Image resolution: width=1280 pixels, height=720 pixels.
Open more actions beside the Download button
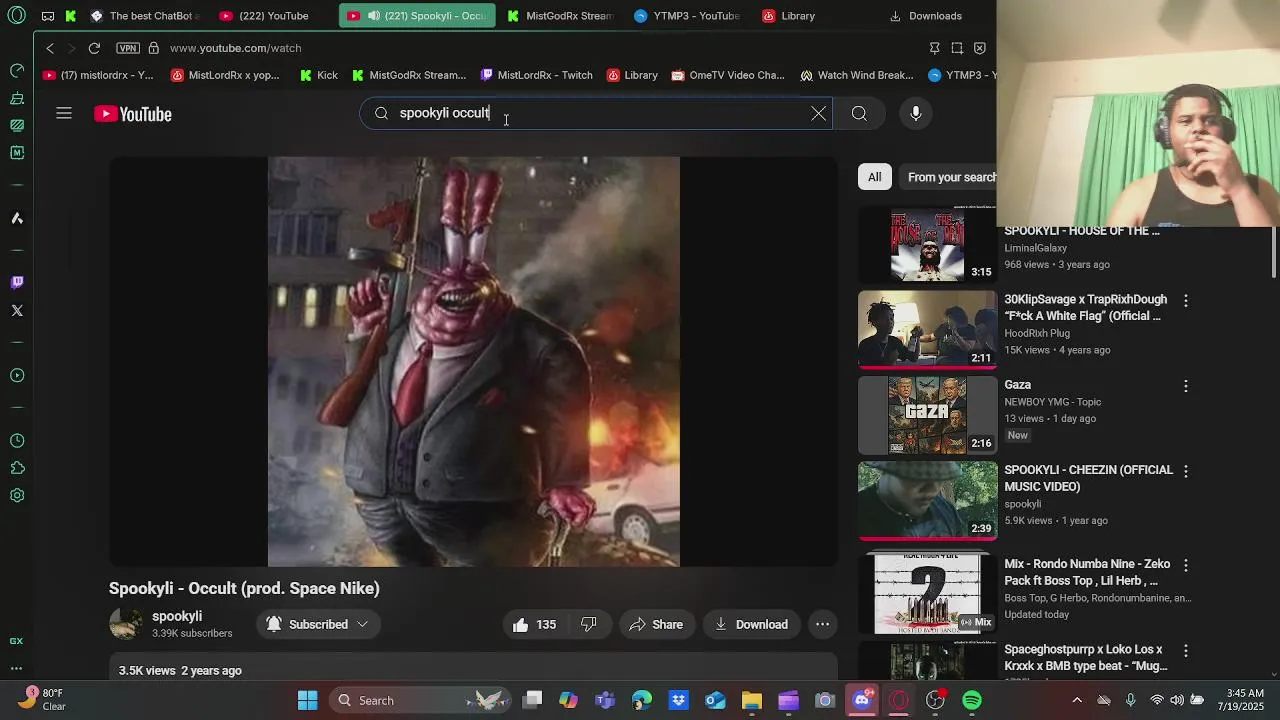(822, 624)
